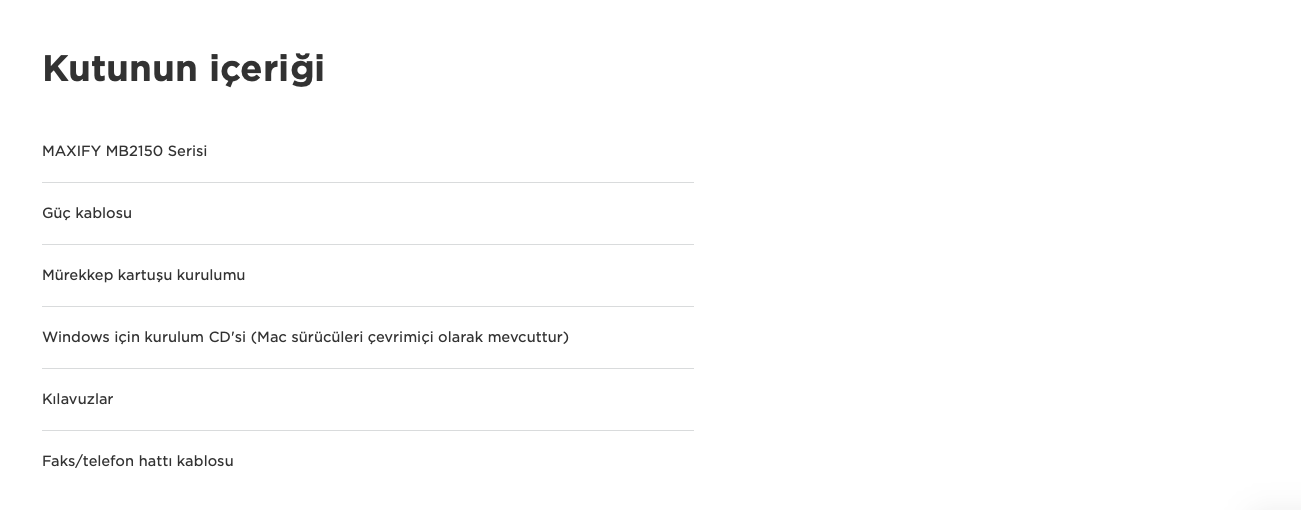Select the "Güç kablosu" entry
The image size is (1301, 510).
87,213
